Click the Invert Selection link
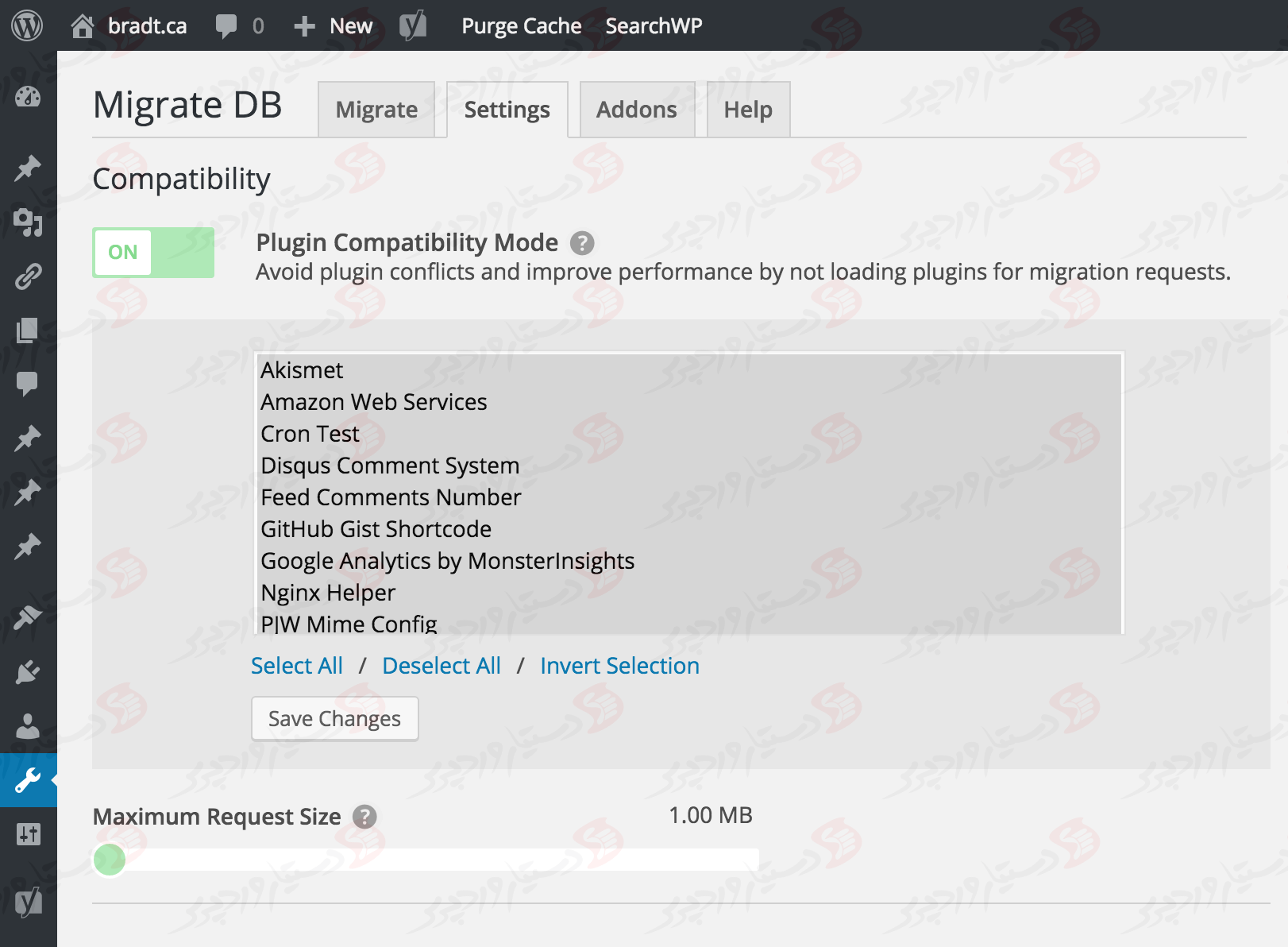Viewport: 1288px width, 947px height. tap(619, 666)
